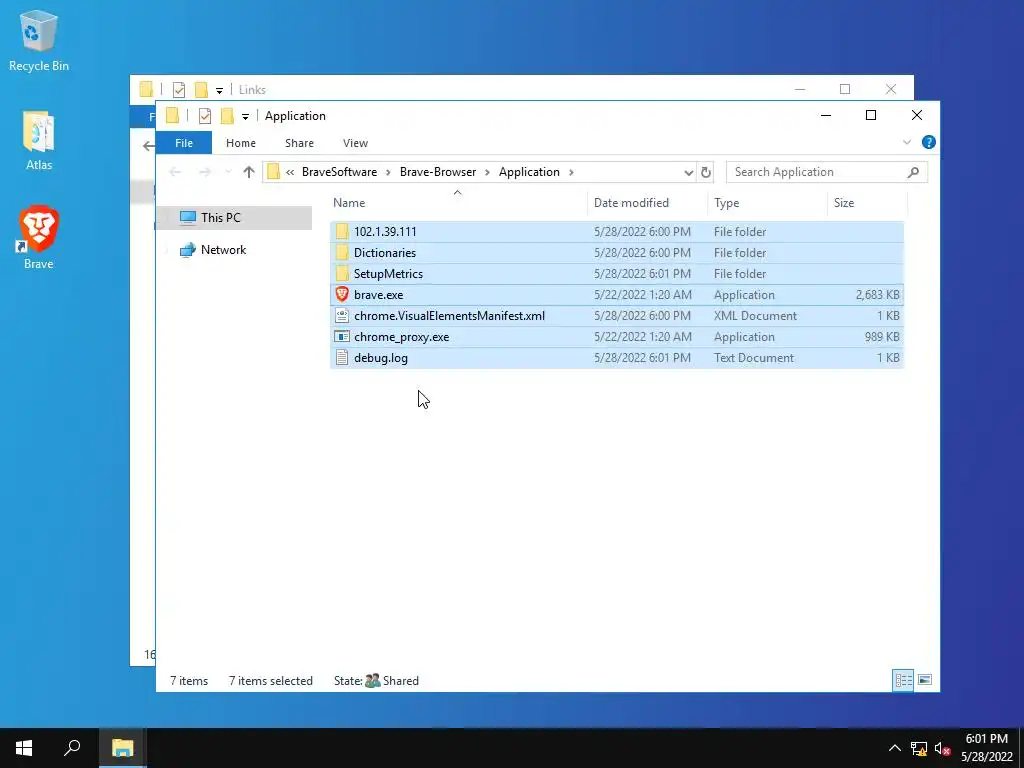The height and width of the screenshot is (768, 1024).
Task: Open Recent locations dropdown arrow
Action: (x=227, y=172)
